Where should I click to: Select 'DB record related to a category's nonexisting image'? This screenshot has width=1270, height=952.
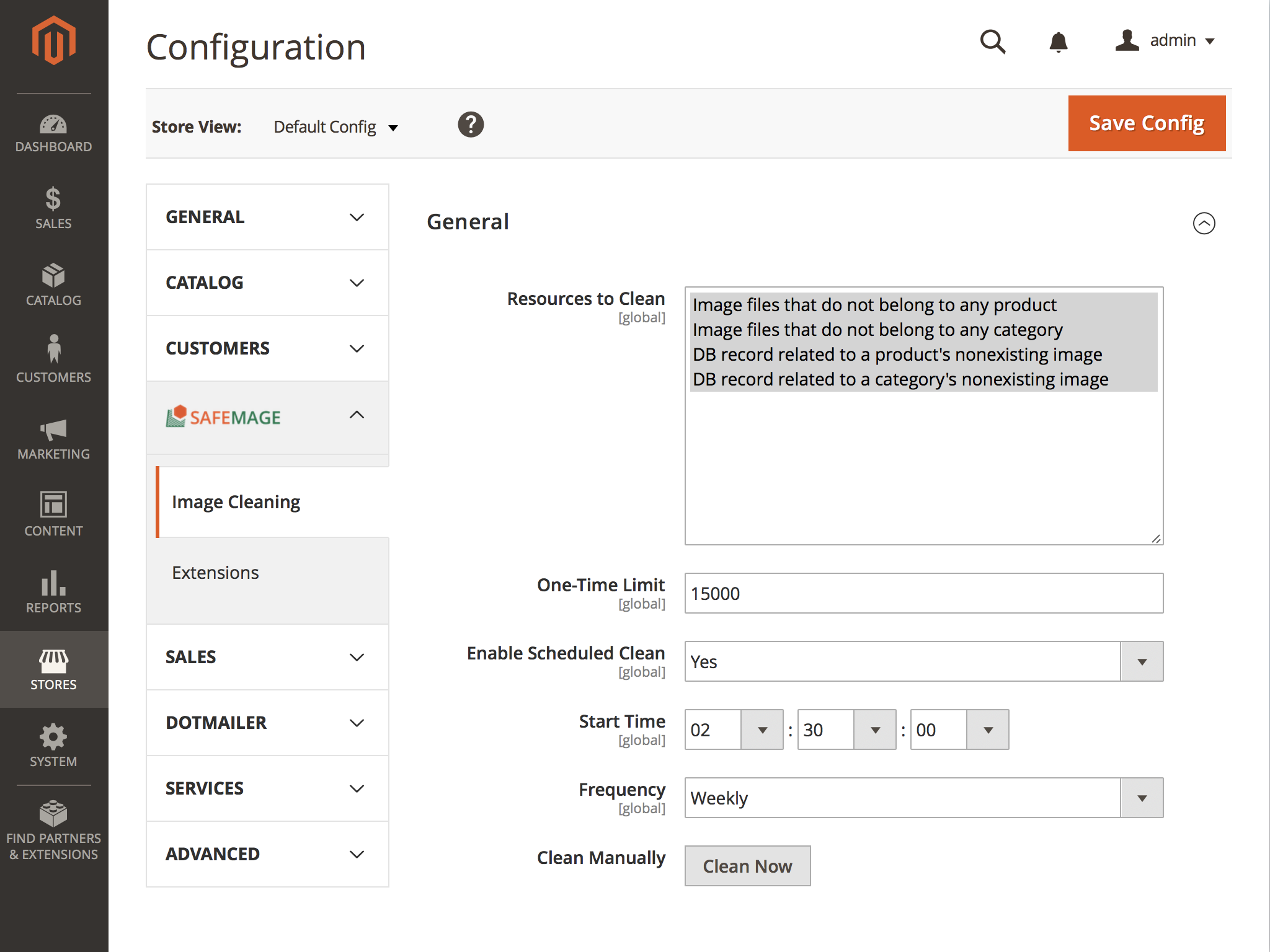point(900,379)
